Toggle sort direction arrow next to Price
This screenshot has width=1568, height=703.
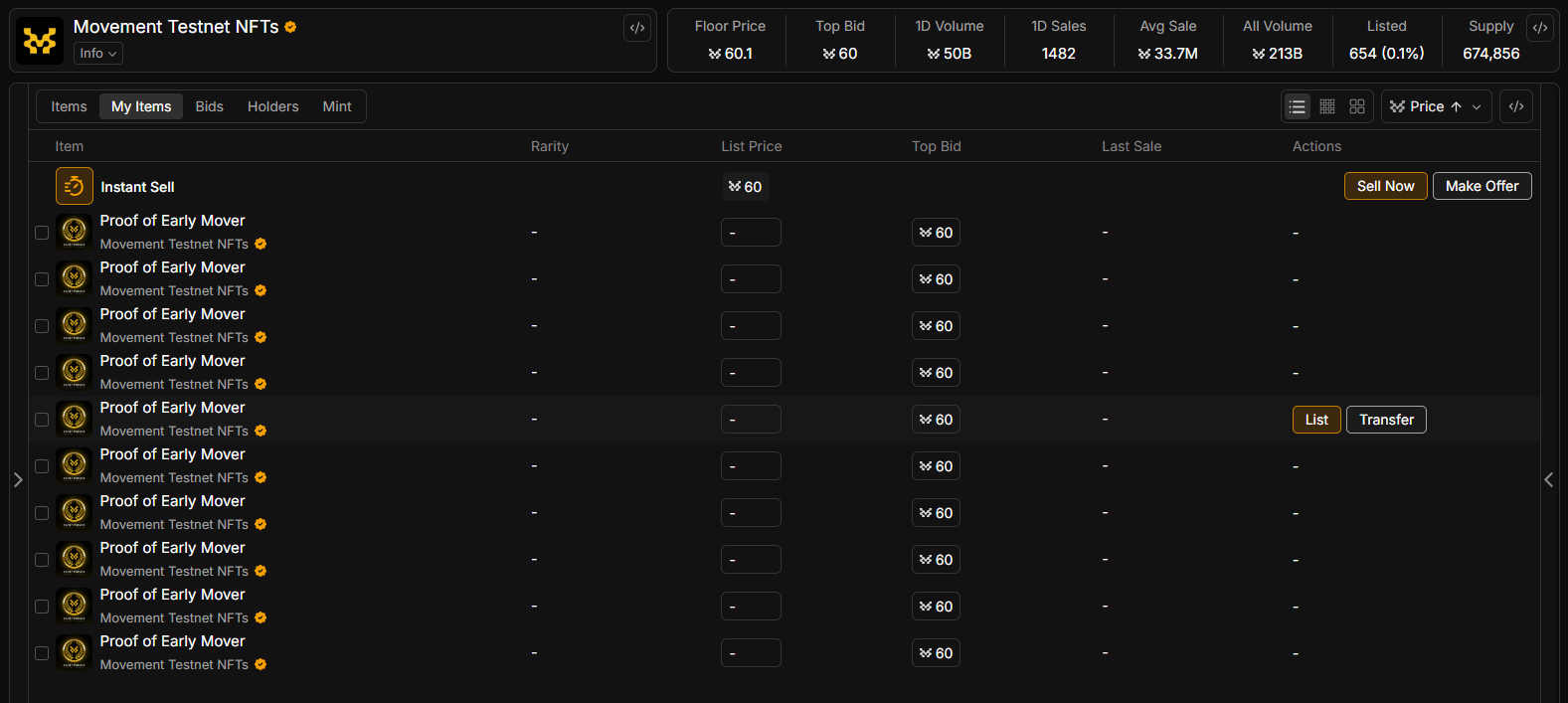click(1456, 106)
